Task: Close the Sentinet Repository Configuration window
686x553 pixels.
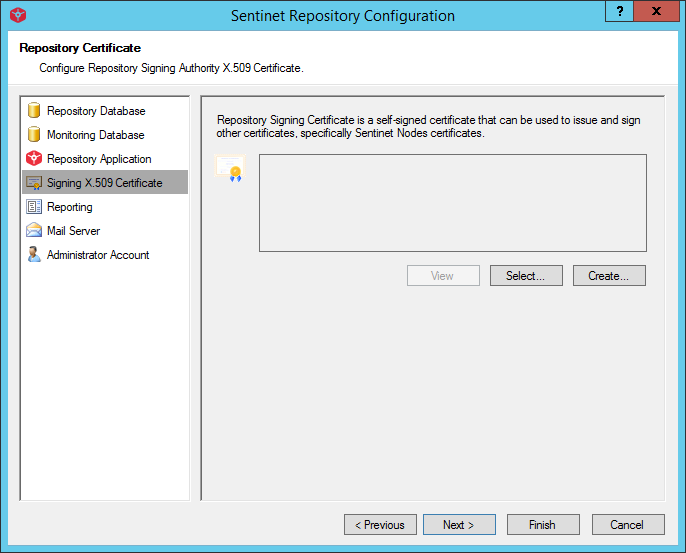Action: [x=656, y=11]
